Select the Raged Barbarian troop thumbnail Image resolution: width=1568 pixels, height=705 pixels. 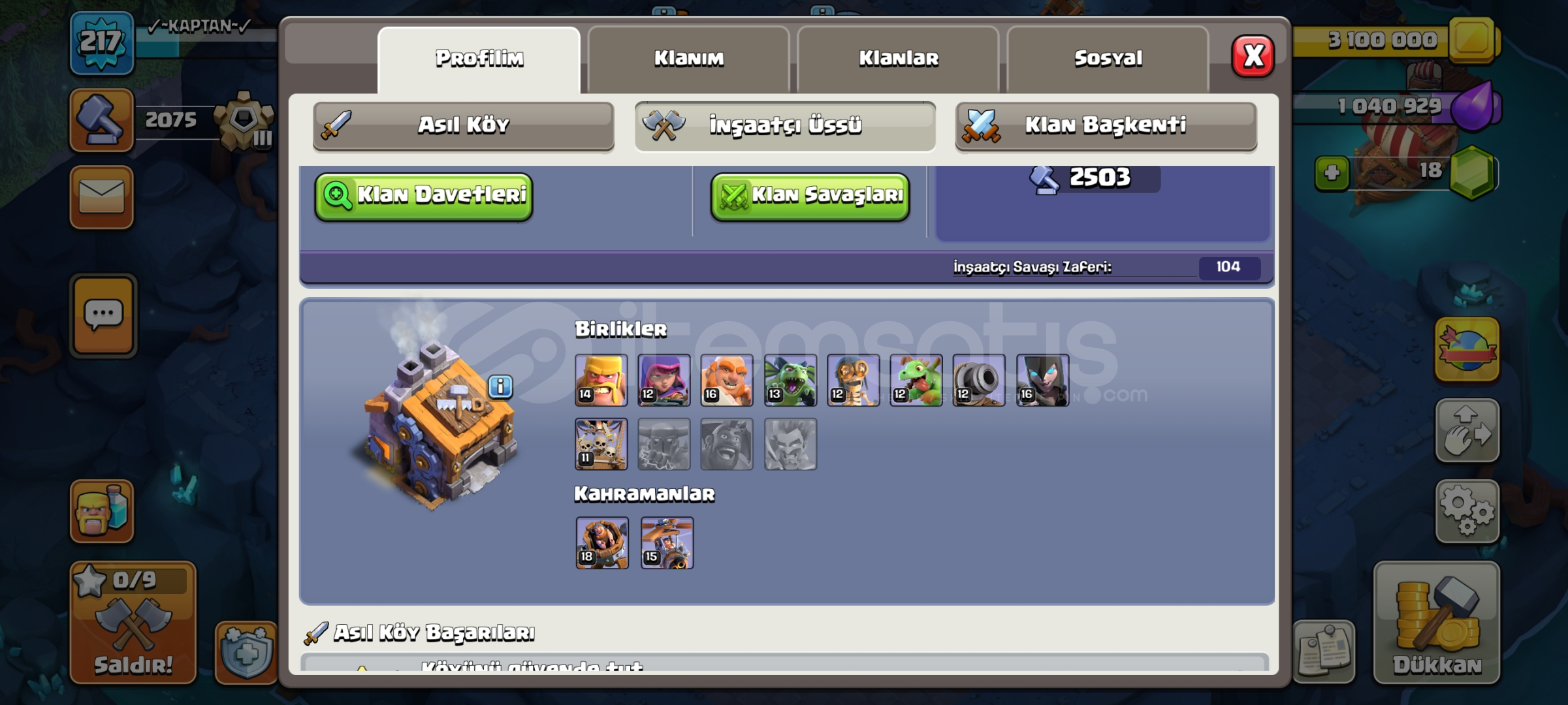pos(601,380)
